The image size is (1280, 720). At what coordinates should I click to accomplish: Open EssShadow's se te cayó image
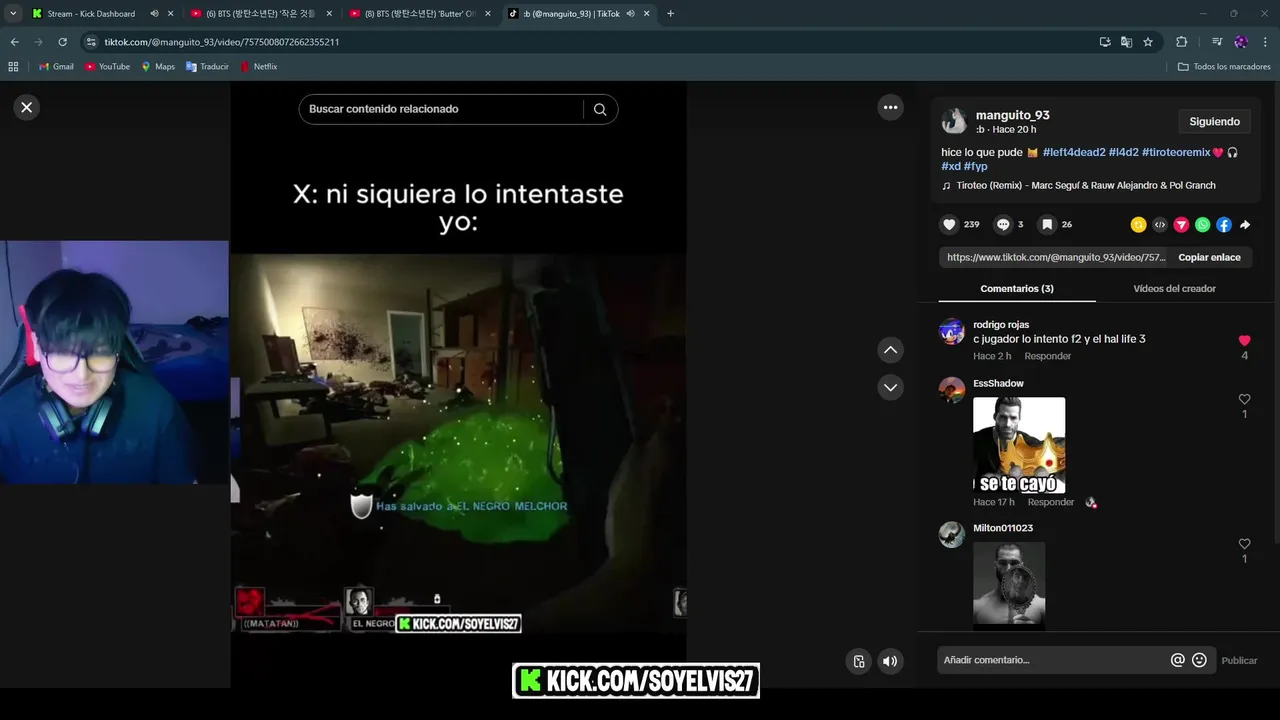point(1019,445)
